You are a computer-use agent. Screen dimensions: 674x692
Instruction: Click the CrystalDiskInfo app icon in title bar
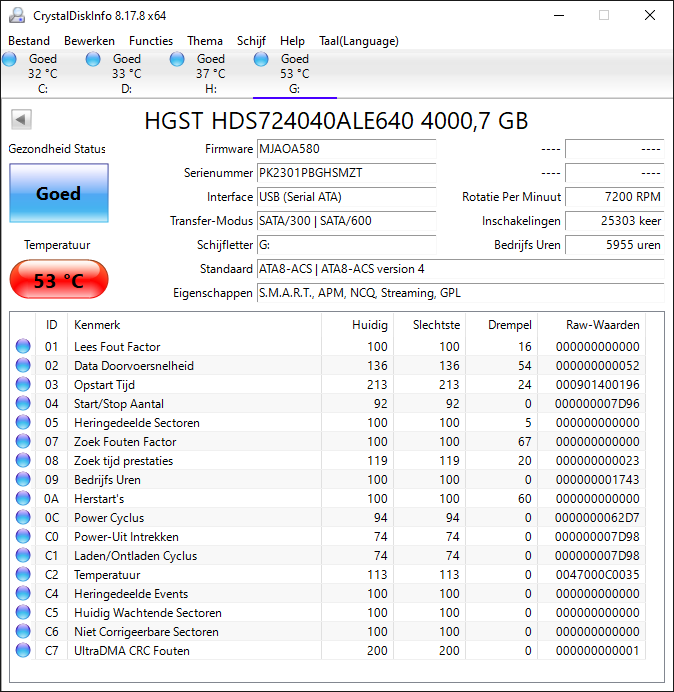(17, 15)
